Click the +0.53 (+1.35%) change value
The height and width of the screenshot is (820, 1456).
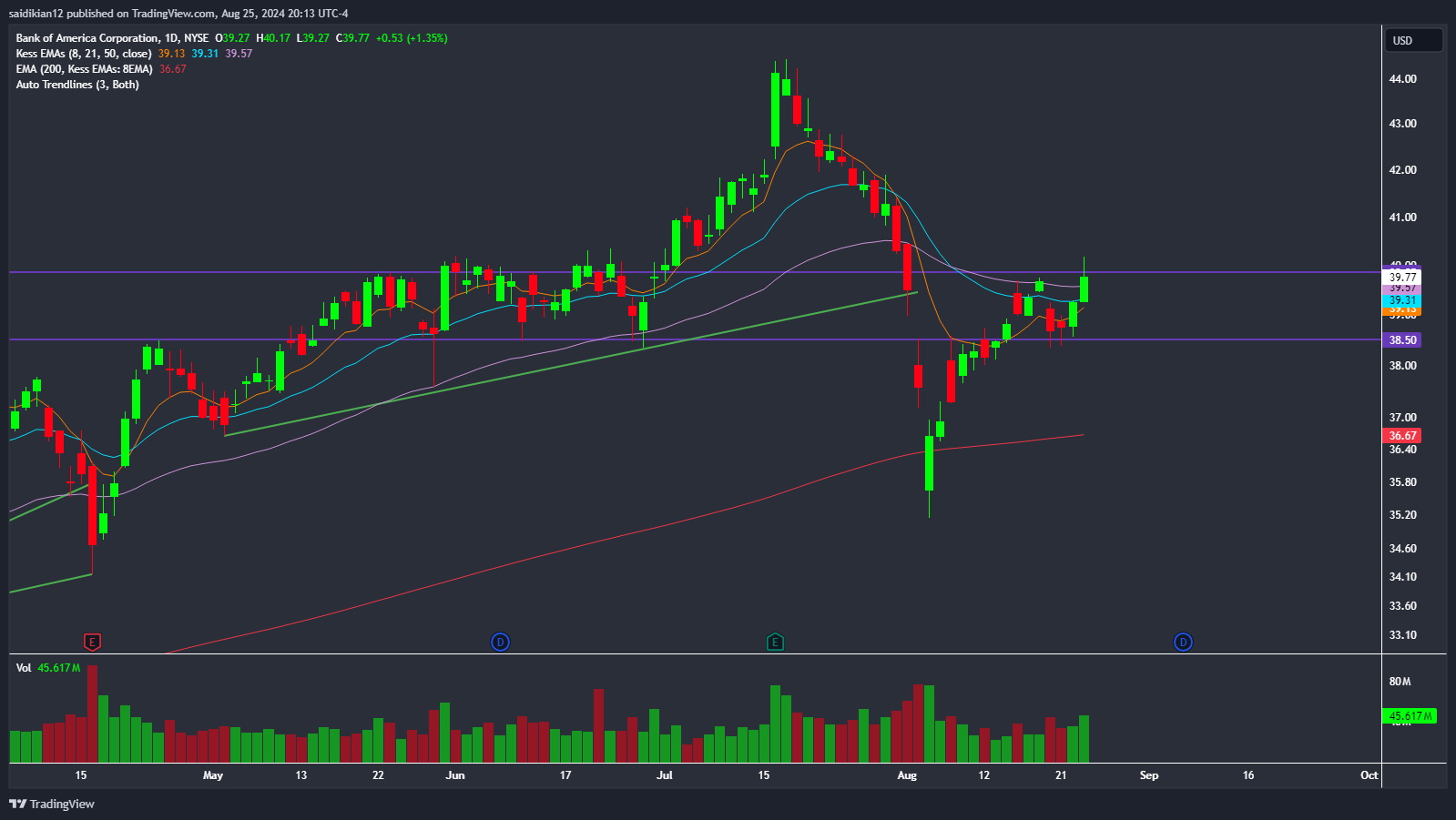coord(412,38)
